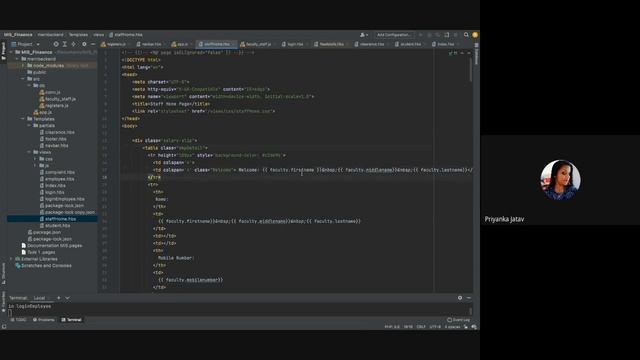
Task: Switch to the faculty_staff.js editor tab
Action: pos(257,44)
